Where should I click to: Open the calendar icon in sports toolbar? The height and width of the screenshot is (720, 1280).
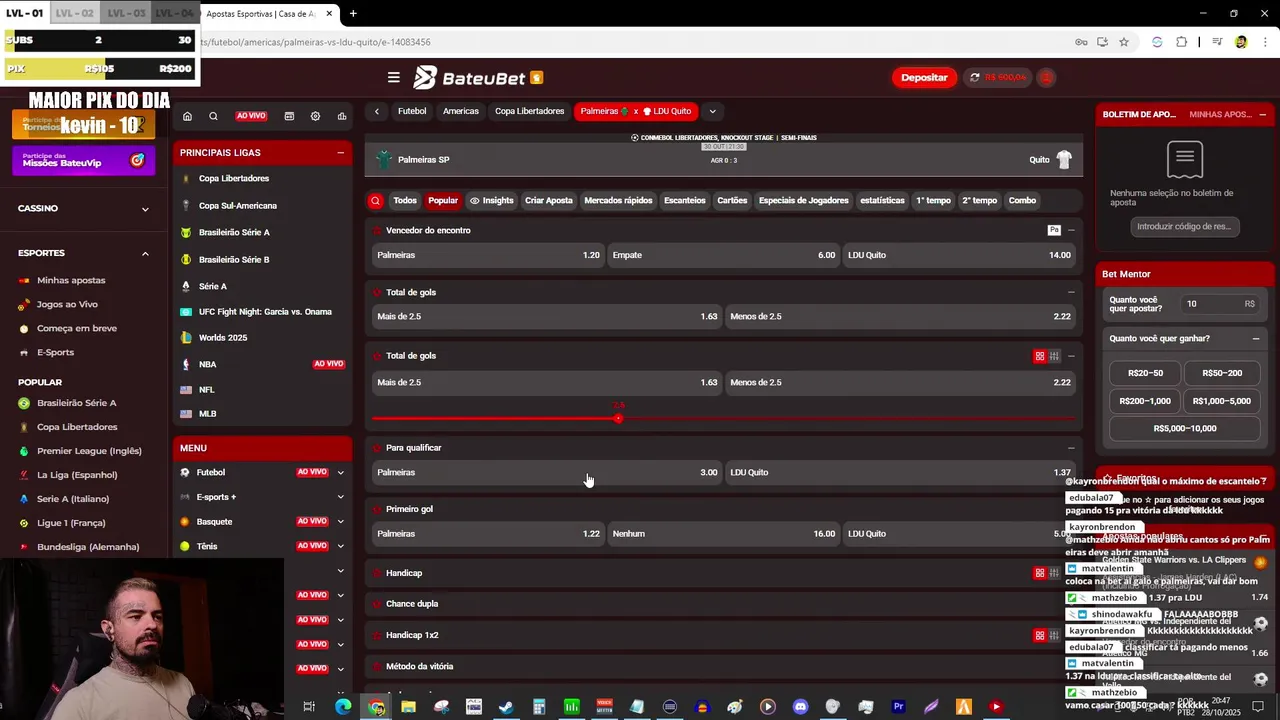[289, 116]
